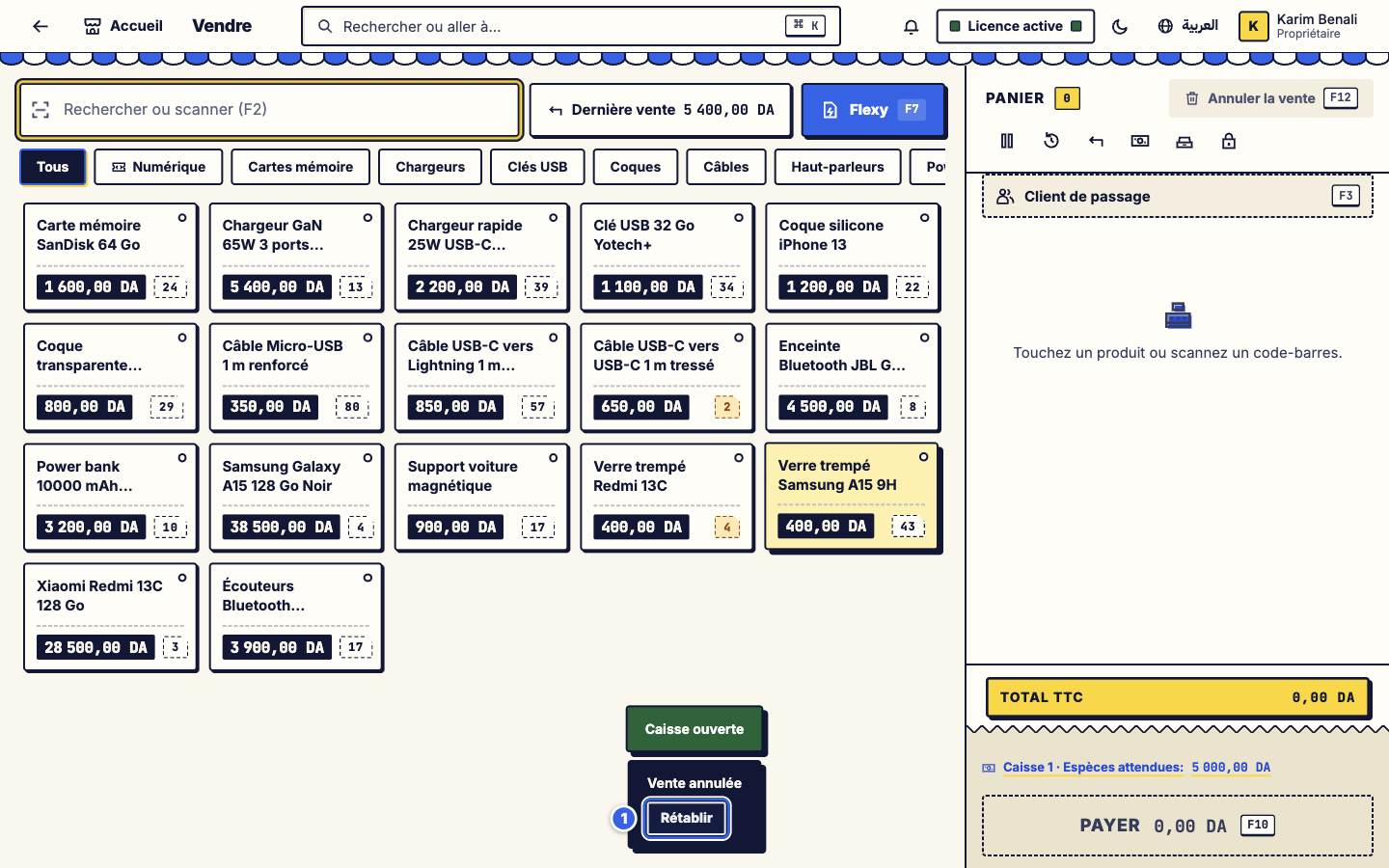Click the lock icon in cart toolbar
The height and width of the screenshot is (868, 1389).
[x=1229, y=141]
